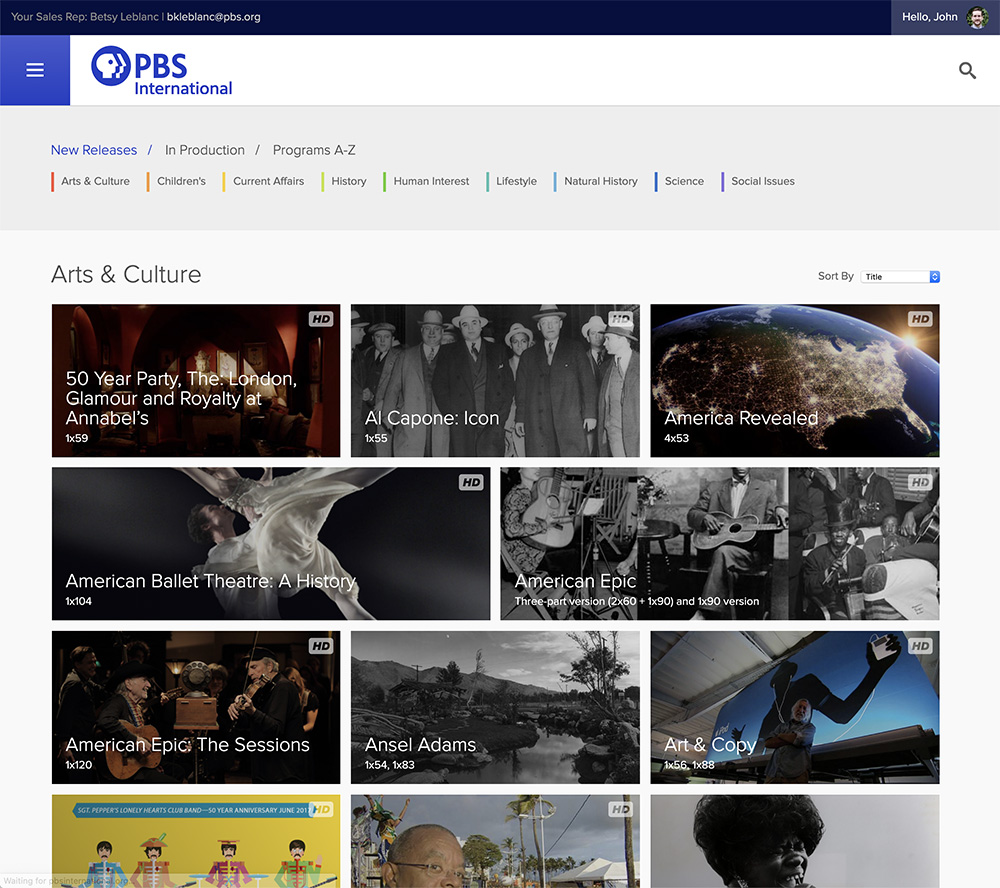Click HD badge on America Revealed
This screenshot has height=888, width=1000.
(920, 319)
